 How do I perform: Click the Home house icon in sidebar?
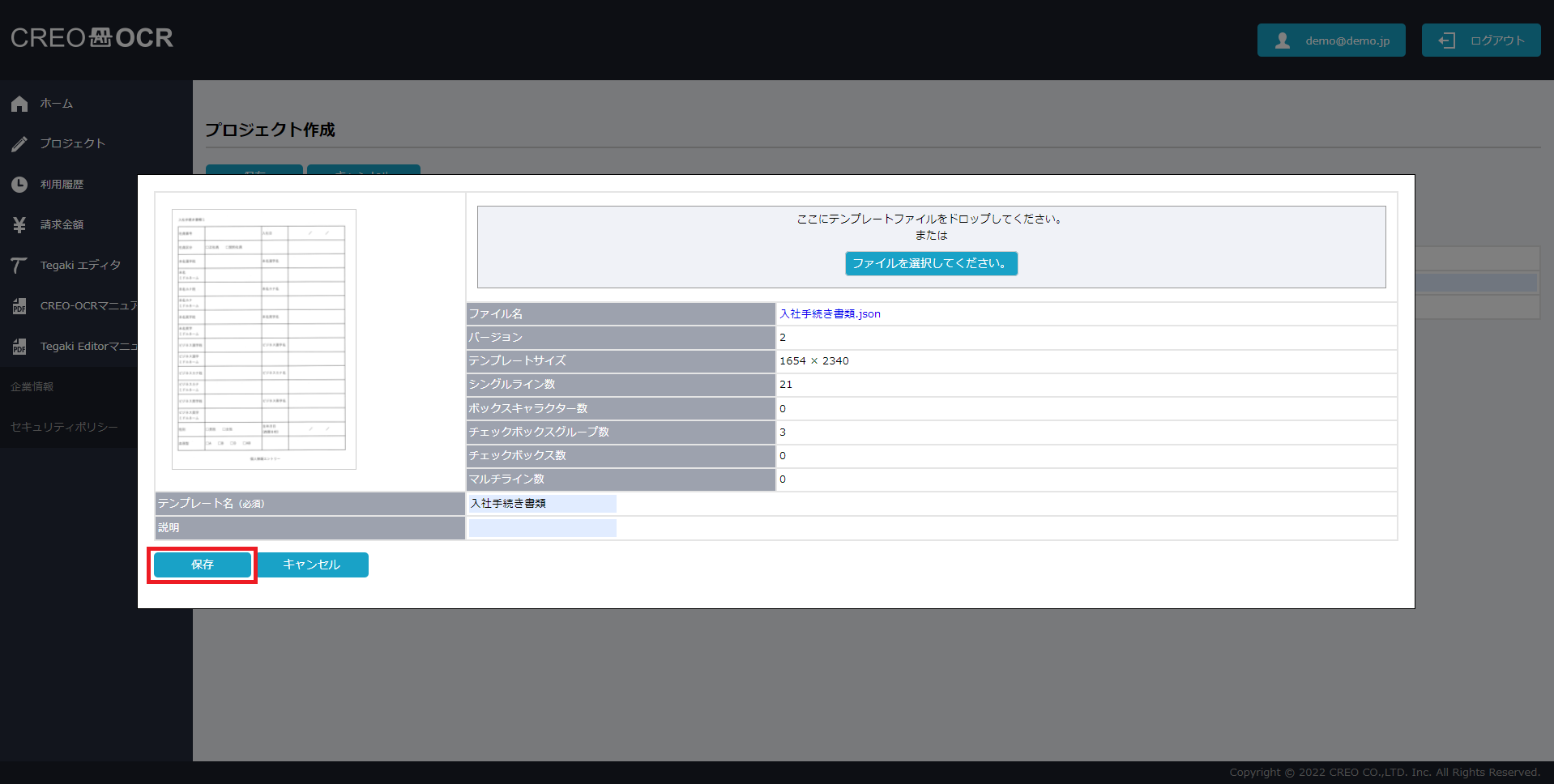click(x=19, y=104)
